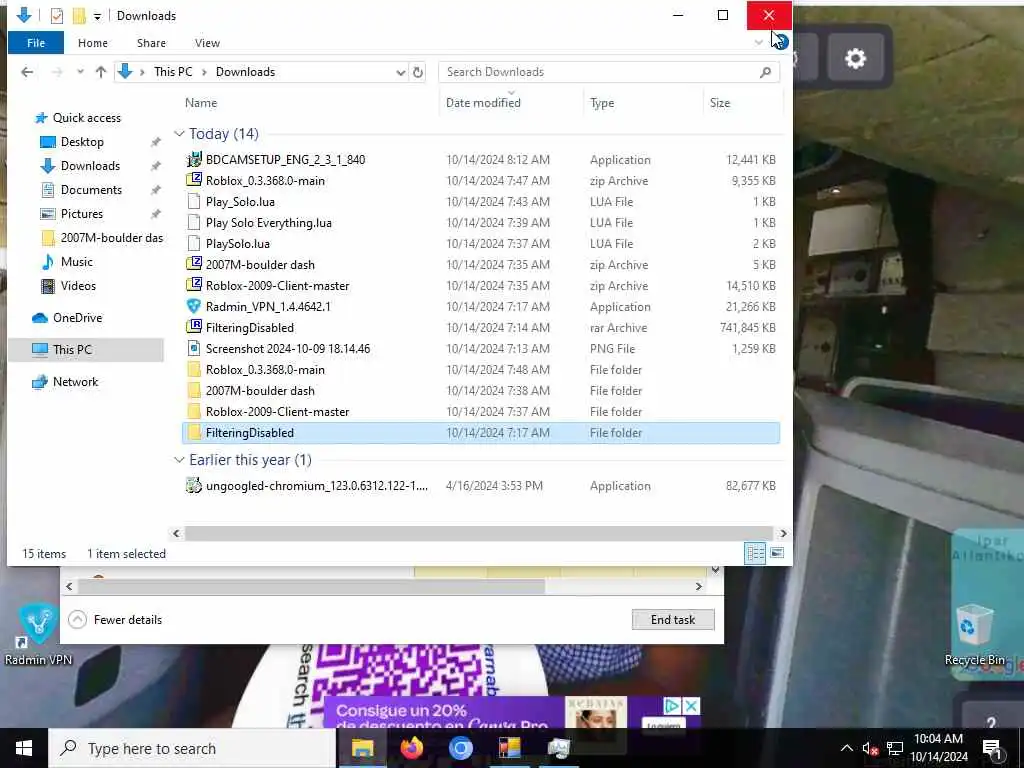The width and height of the screenshot is (1024, 768).
Task: Select the Roblox-2009-Client-master zip archive
Action: 278,285
